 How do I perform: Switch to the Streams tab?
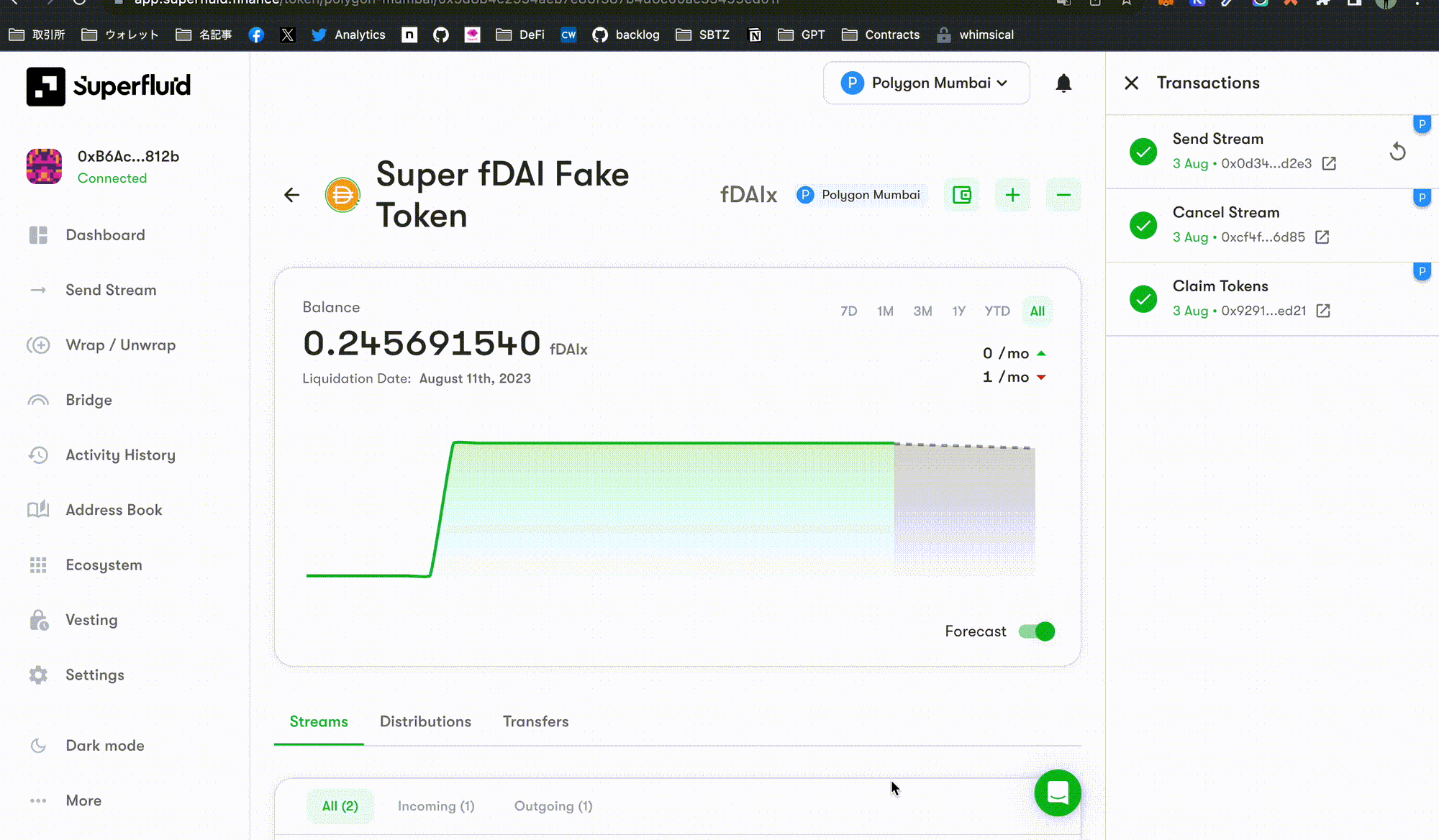coord(319,721)
